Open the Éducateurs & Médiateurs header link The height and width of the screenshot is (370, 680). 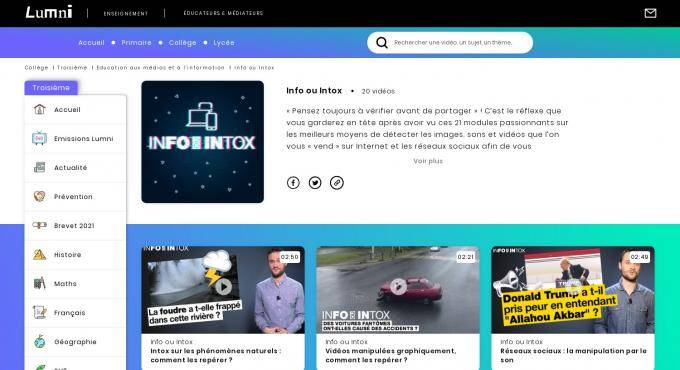point(223,13)
